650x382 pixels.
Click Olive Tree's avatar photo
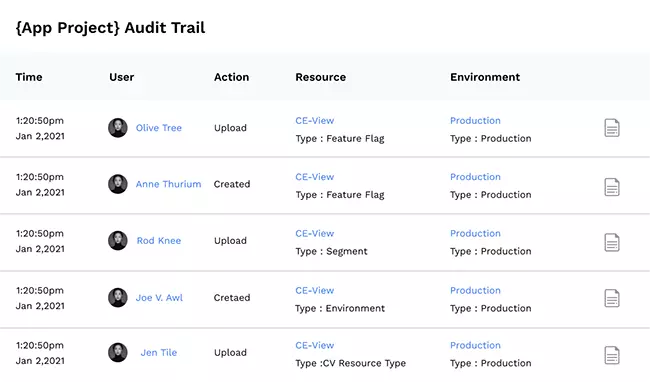coord(118,128)
